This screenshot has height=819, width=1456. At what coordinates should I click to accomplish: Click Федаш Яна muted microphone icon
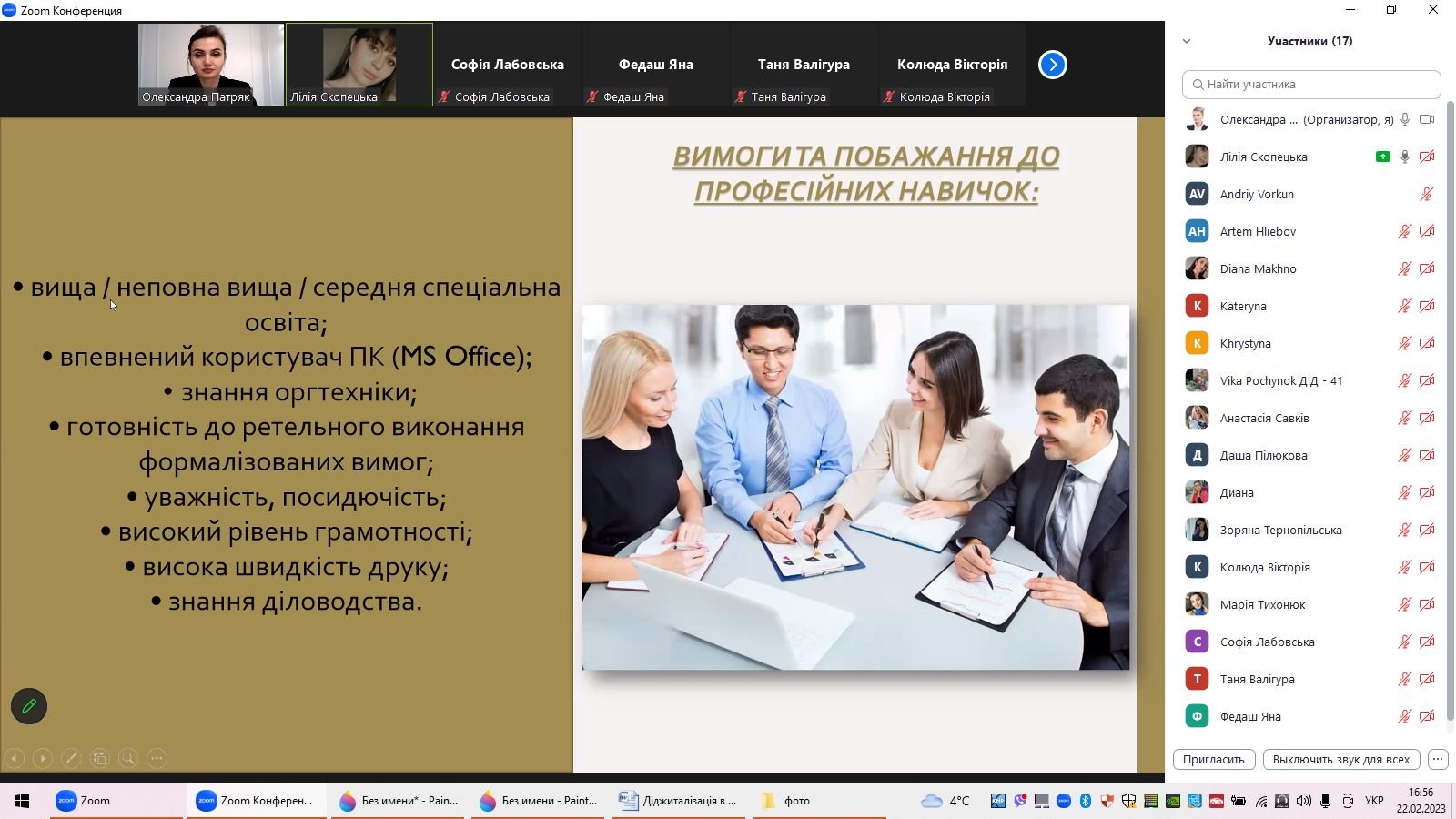pos(1405,716)
